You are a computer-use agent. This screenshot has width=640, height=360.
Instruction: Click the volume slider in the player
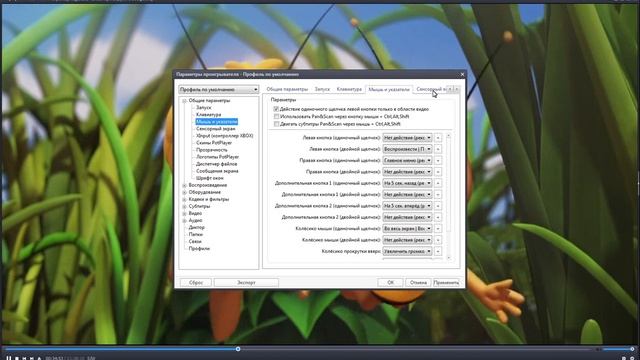[x=618, y=349]
